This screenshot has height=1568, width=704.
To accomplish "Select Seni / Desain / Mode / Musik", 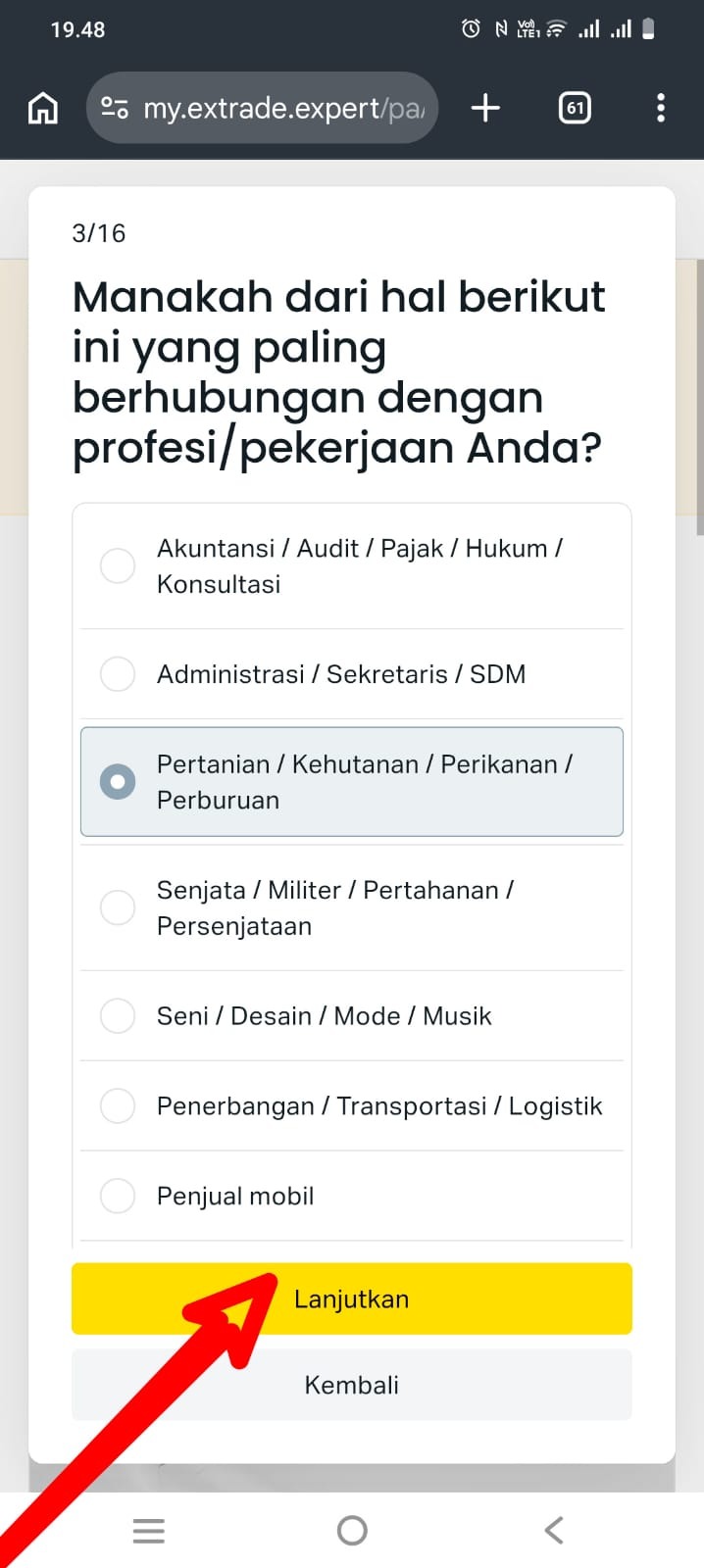I will click(118, 1015).
